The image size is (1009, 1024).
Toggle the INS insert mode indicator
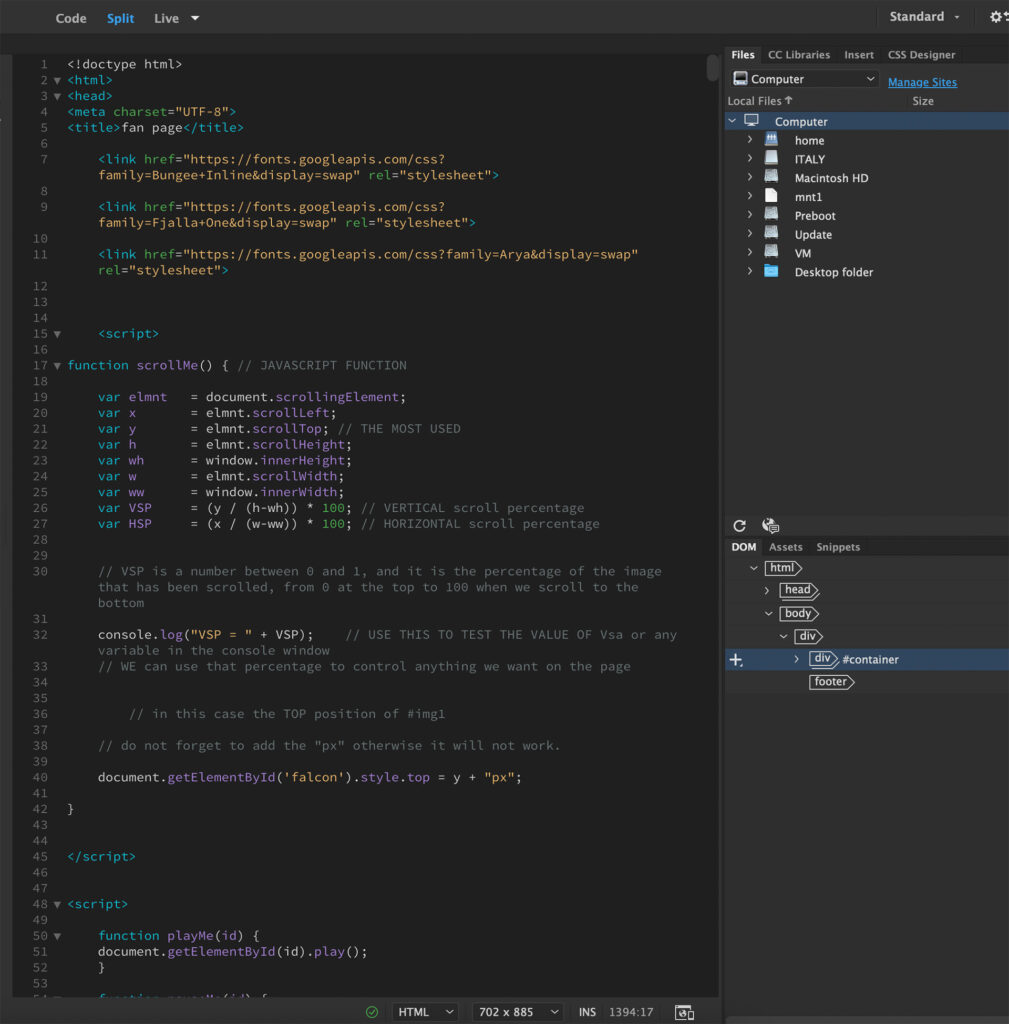point(587,1012)
